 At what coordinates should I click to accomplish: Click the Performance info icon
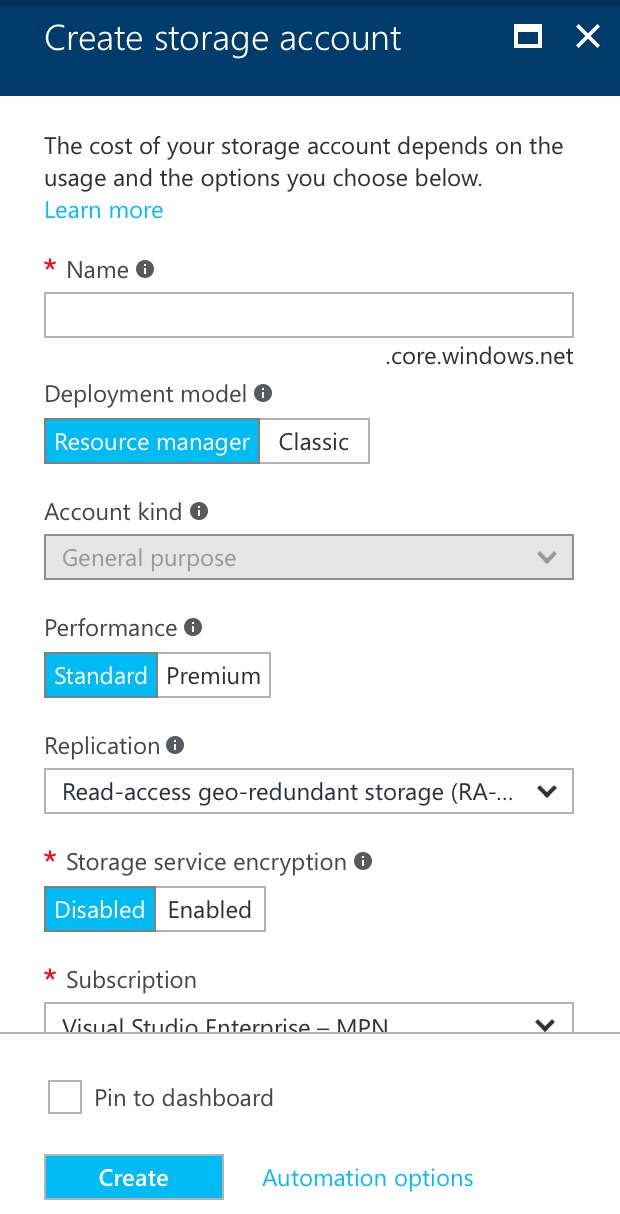click(195, 627)
